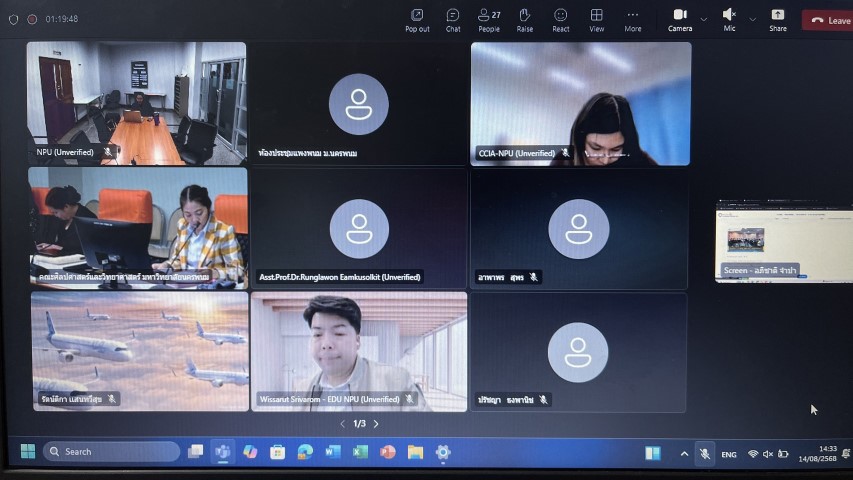The width and height of the screenshot is (853, 480).
Task: Open the Word app in the taskbar
Action: [333, 452]
